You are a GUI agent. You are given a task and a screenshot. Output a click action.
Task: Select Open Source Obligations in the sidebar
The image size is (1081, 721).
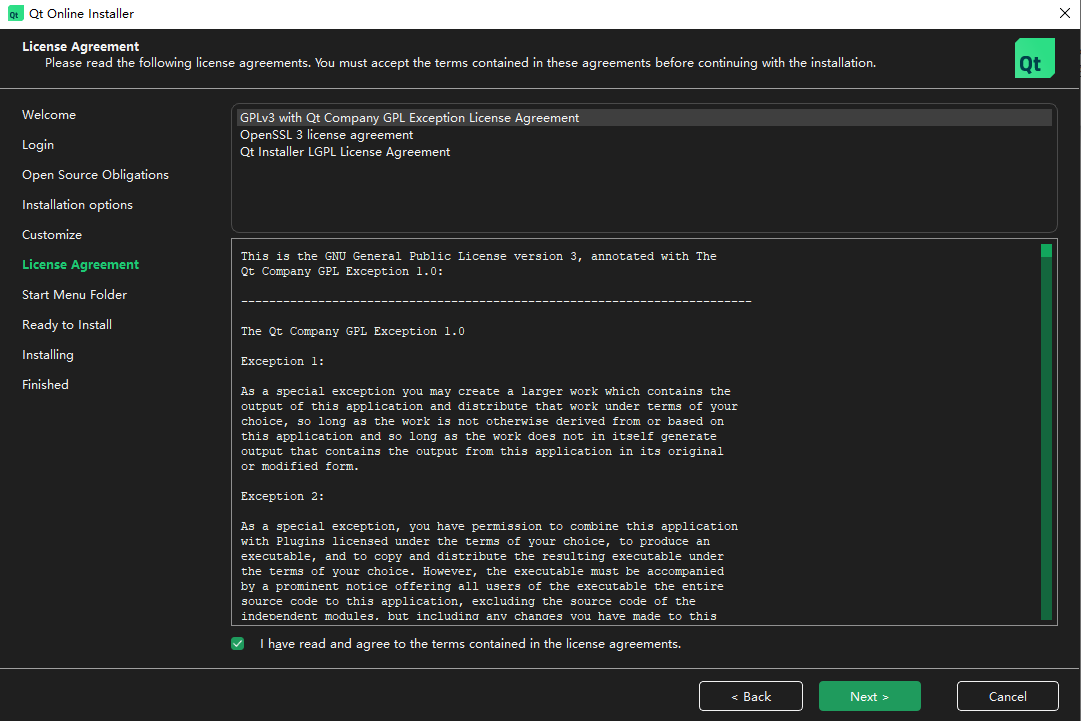pyautogui.click(x=95, y=175)
